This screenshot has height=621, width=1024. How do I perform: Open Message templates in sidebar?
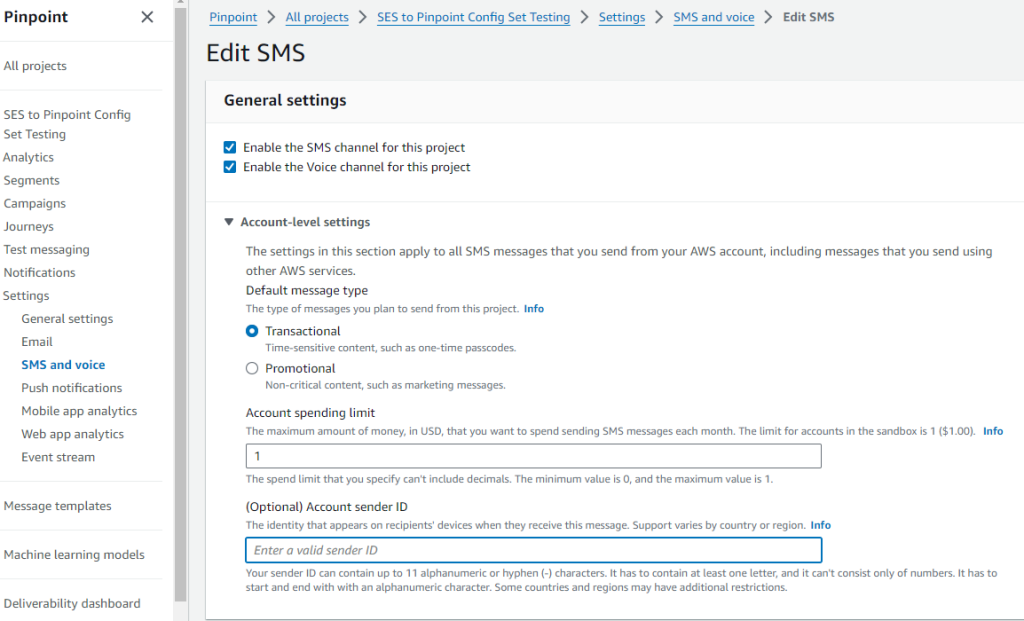pos(57,506)
